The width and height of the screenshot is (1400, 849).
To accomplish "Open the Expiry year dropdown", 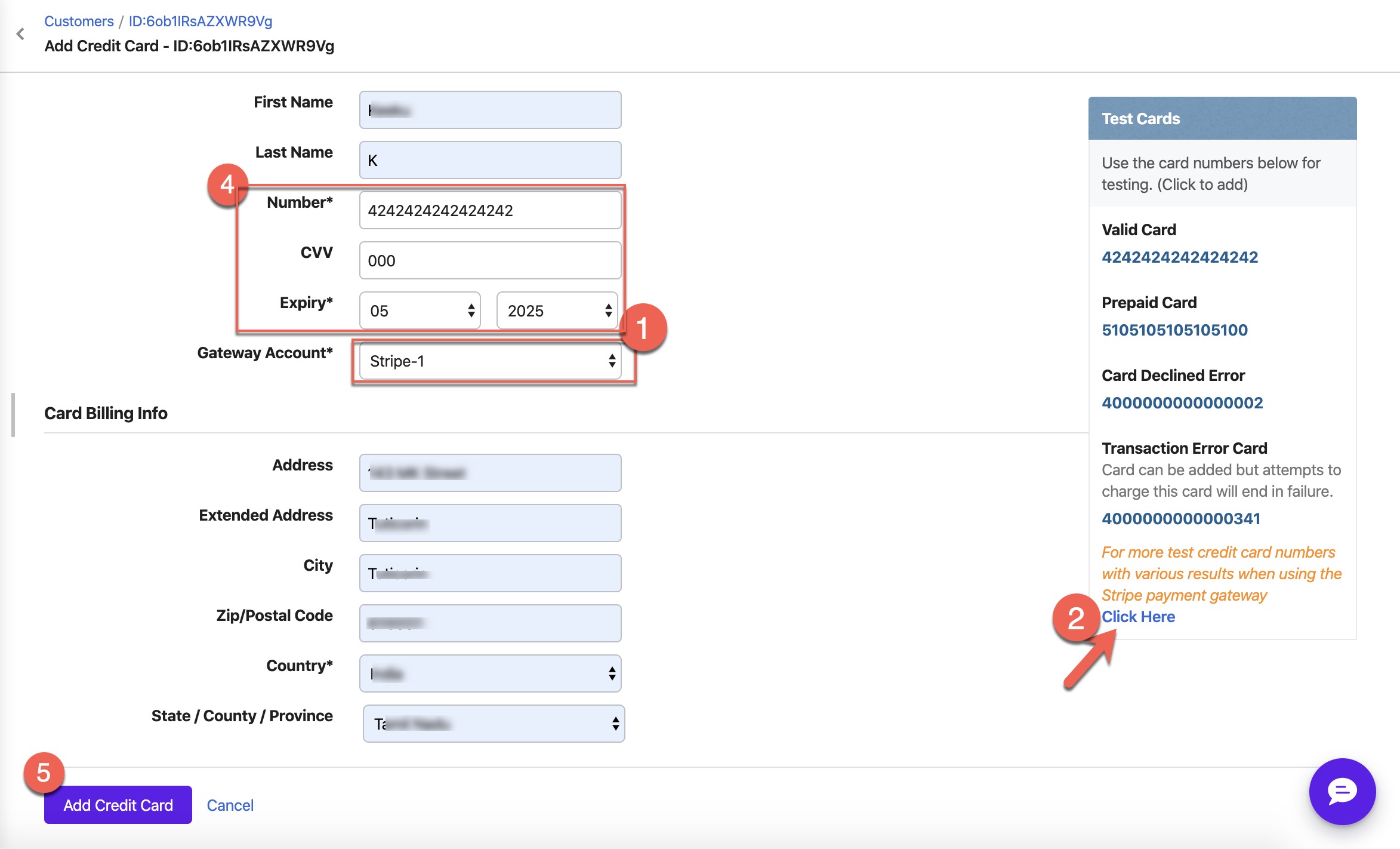I will coord(557,310).
